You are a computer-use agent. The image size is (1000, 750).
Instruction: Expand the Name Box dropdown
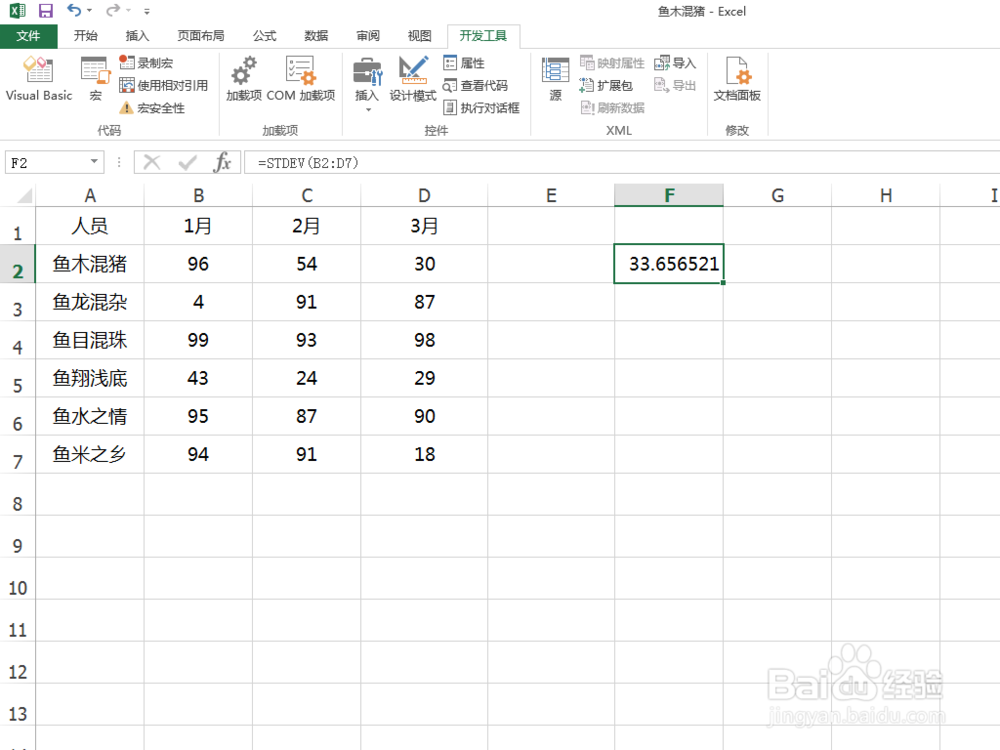(94, 162)
